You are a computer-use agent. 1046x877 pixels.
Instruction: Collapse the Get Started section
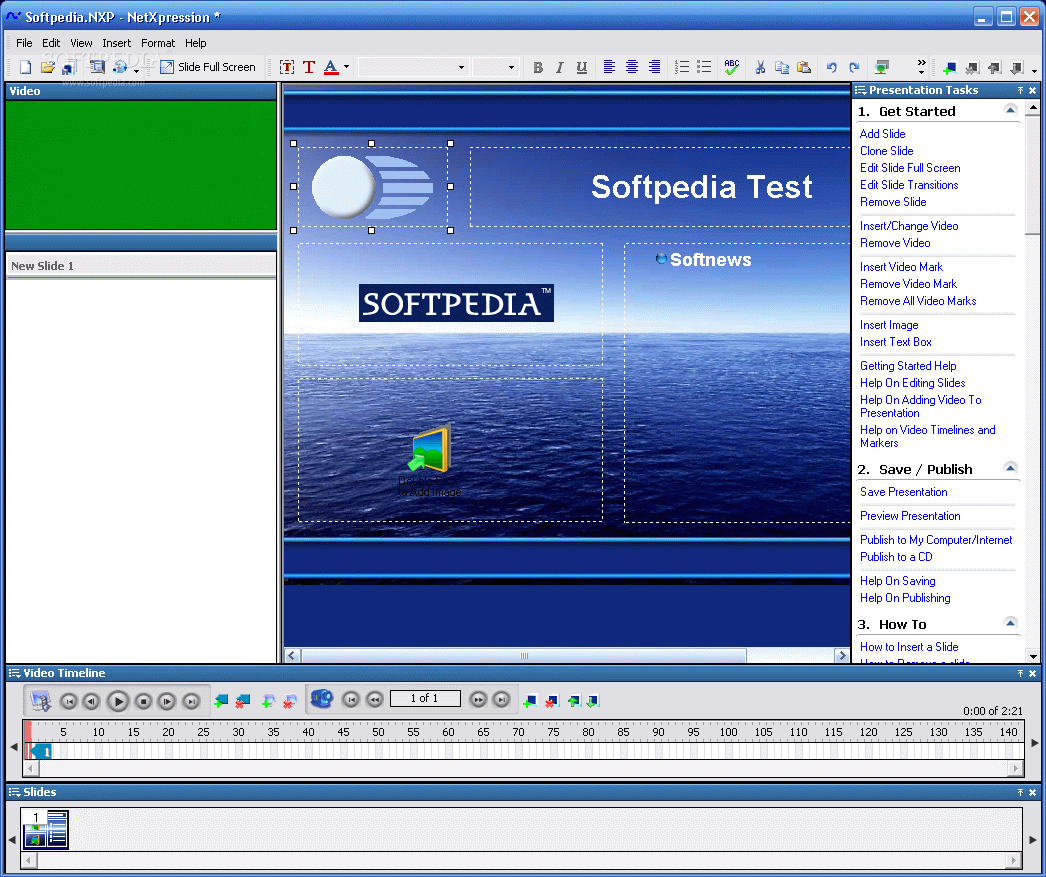point(1010,110)
